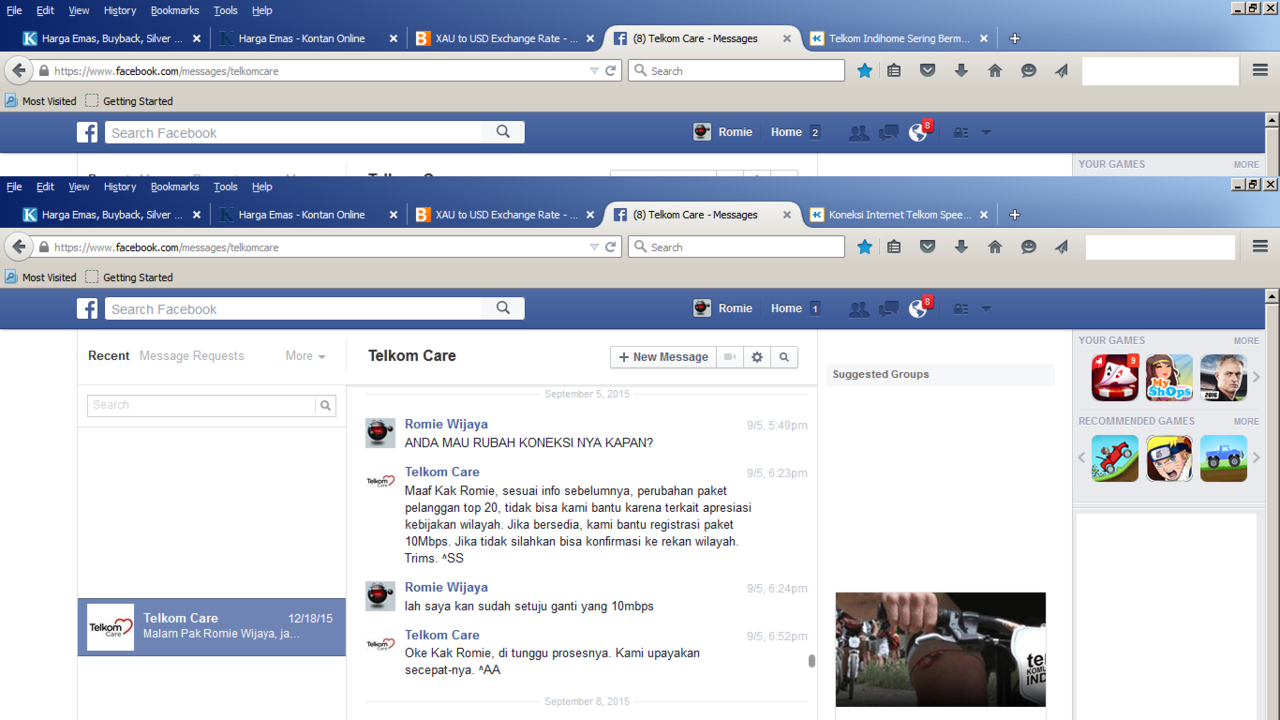
Task: Open a new tab in the front window
Action: pos(1015,215)
